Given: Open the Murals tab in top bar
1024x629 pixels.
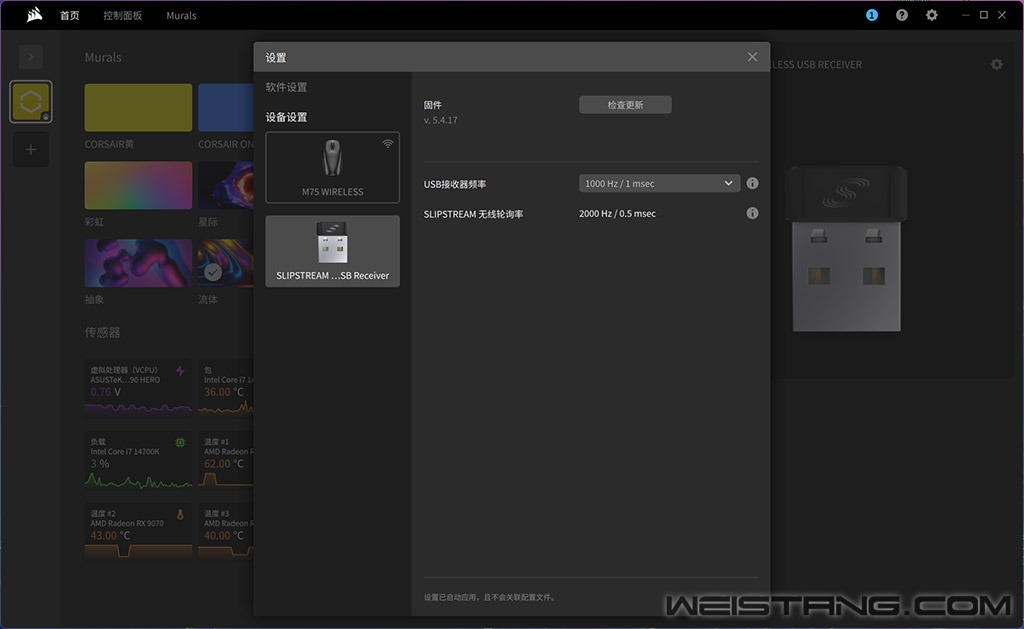Looking at the screenshot, I should pyautogui.click(x=181, y=15).
